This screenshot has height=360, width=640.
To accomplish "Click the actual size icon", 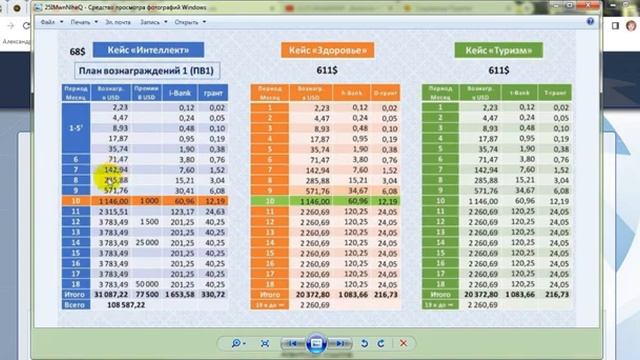I will 265,343.
